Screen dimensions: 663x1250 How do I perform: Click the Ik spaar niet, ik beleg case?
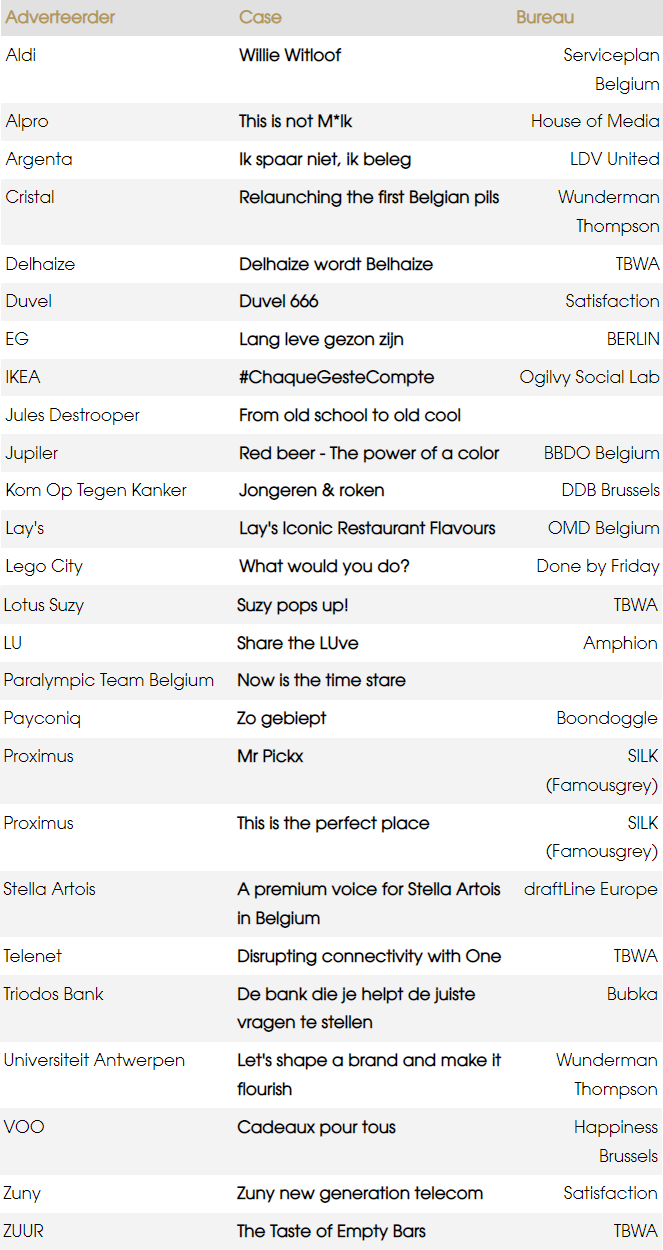325,159
